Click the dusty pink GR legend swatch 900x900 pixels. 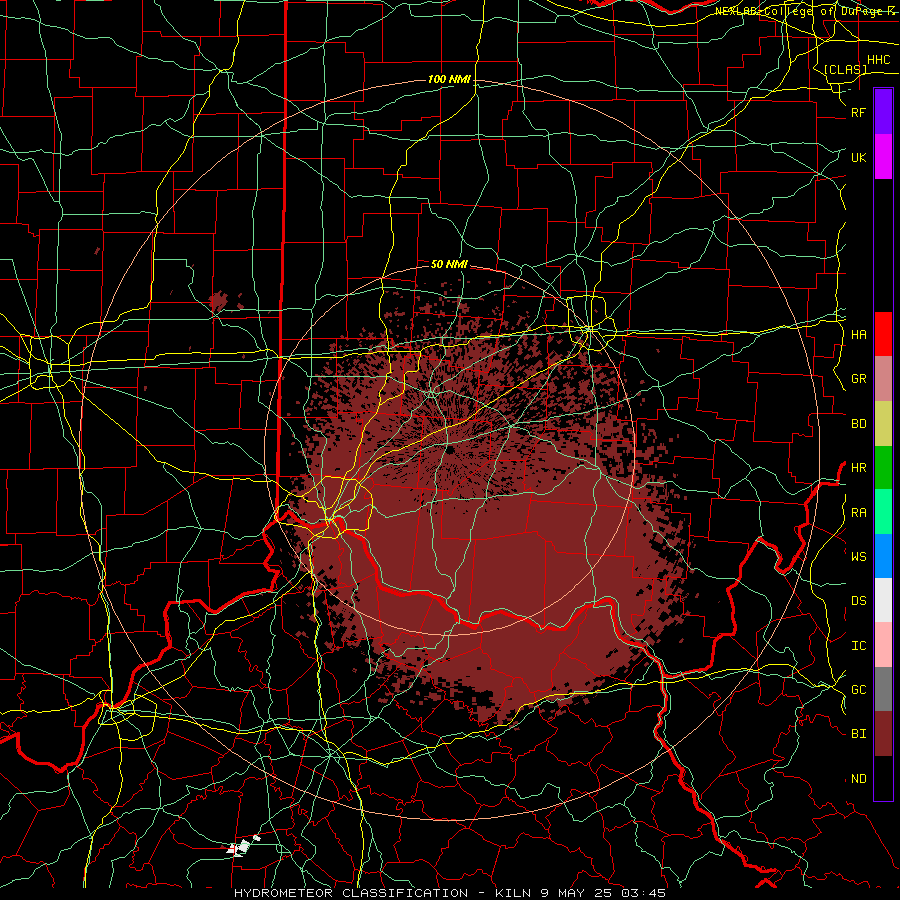tap(883, 378)
